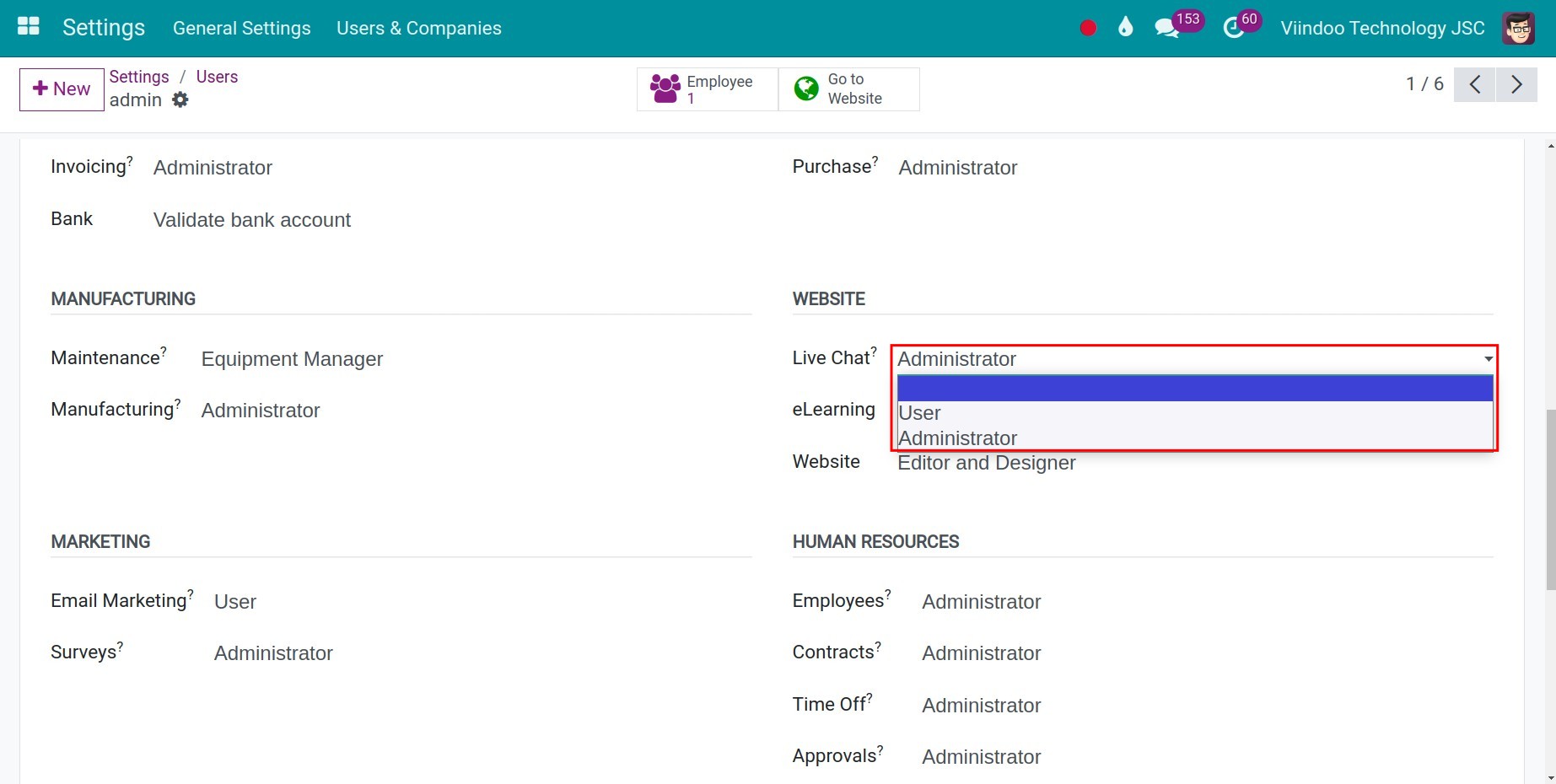The height and width of the screenshot is (784, 1556).
Task: Open Manufacturing access dropdown
Action: tap(476, 411)
